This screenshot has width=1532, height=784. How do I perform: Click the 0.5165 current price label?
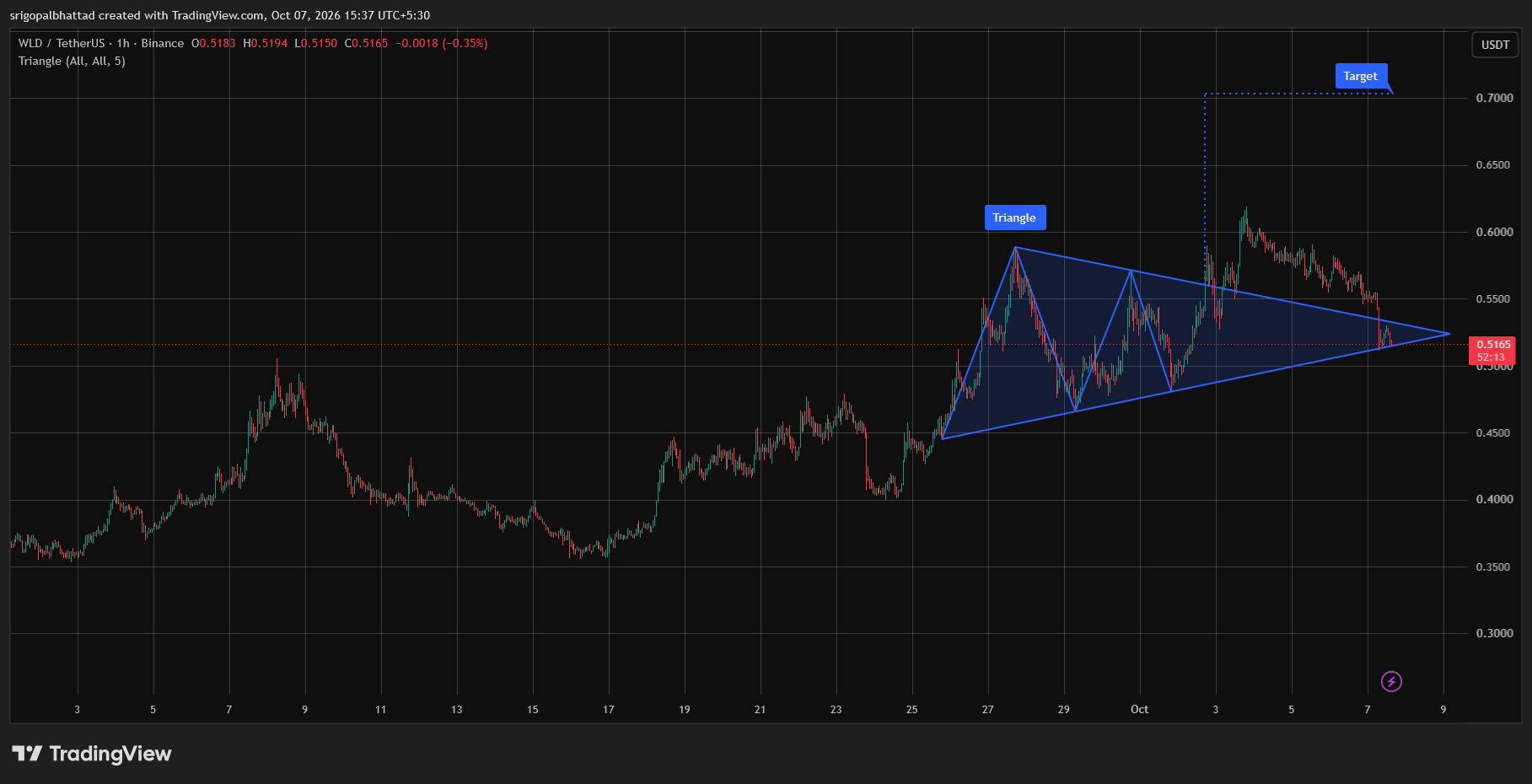coord(1493,350)
